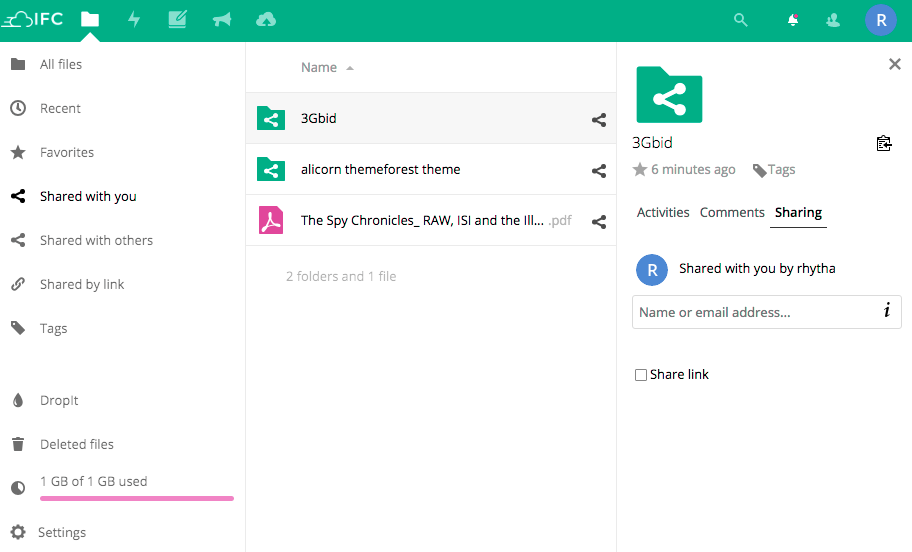912x552 pixels.
Task: Expand the Settings section in sidebar
Action: [62, 532]
